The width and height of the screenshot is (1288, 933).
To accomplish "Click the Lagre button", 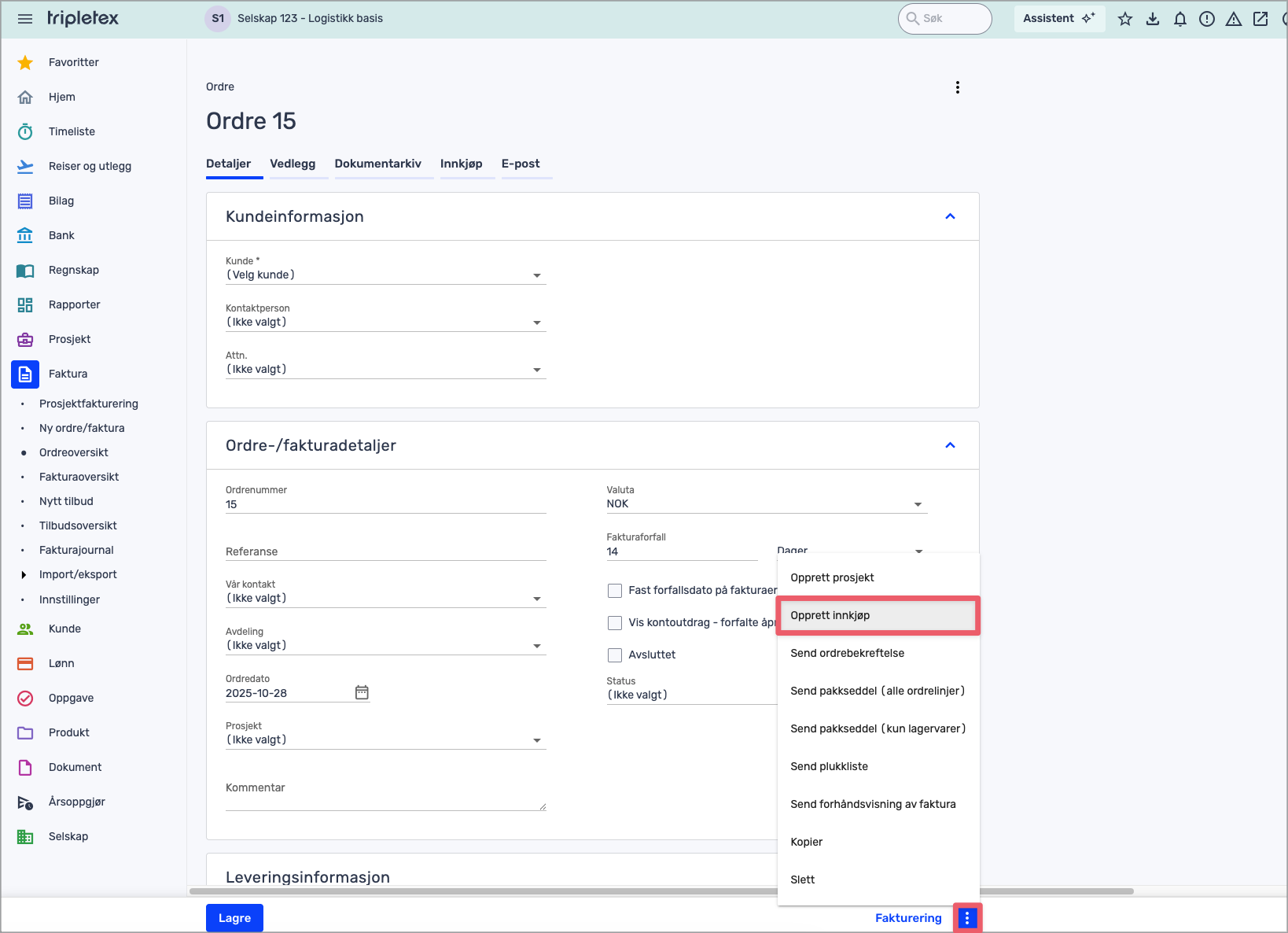I will click(x=234, y=917).
